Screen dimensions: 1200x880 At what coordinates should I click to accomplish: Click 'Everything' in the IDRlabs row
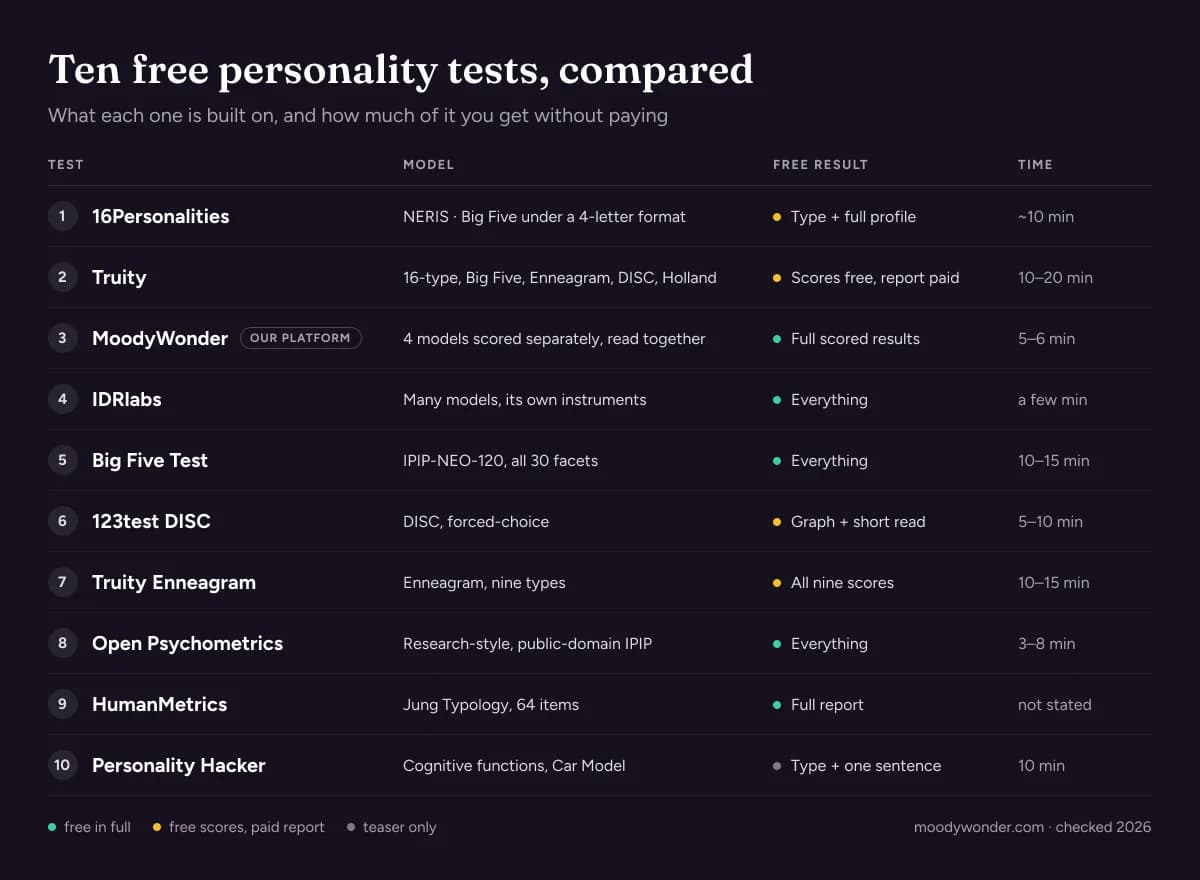pos(829,399)
